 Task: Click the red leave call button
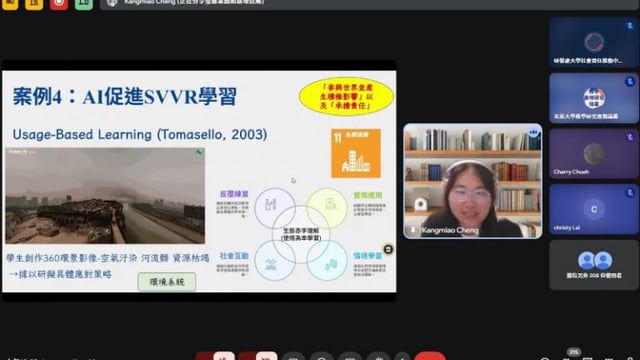(x=429, y=356)
